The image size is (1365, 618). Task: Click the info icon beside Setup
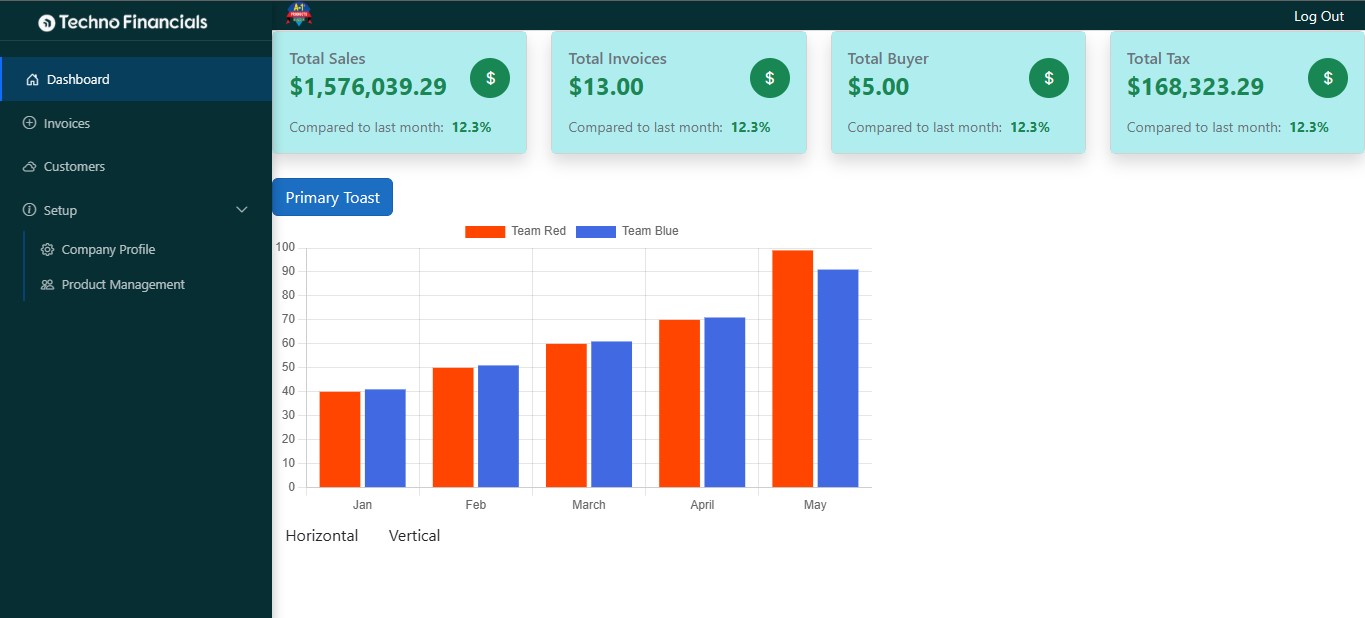[29, 210]
